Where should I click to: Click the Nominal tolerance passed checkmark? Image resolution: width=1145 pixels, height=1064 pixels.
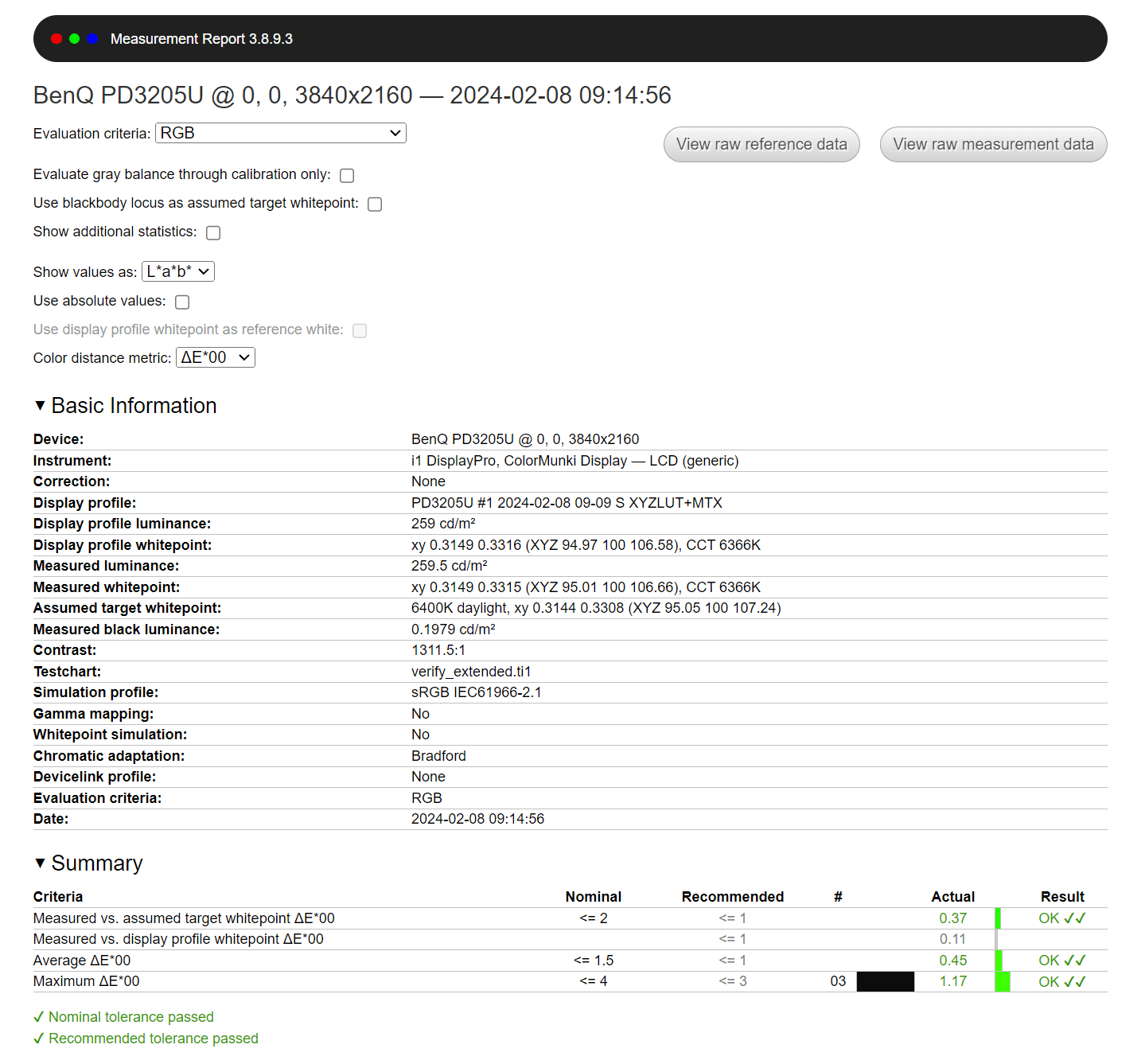click(39, 1017)
